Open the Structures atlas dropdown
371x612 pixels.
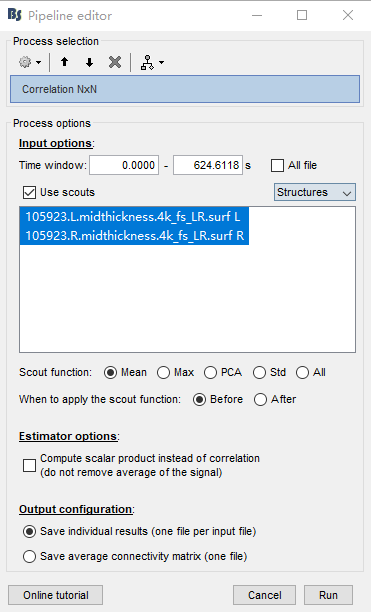pyautogui.click(x=315, y=192)
